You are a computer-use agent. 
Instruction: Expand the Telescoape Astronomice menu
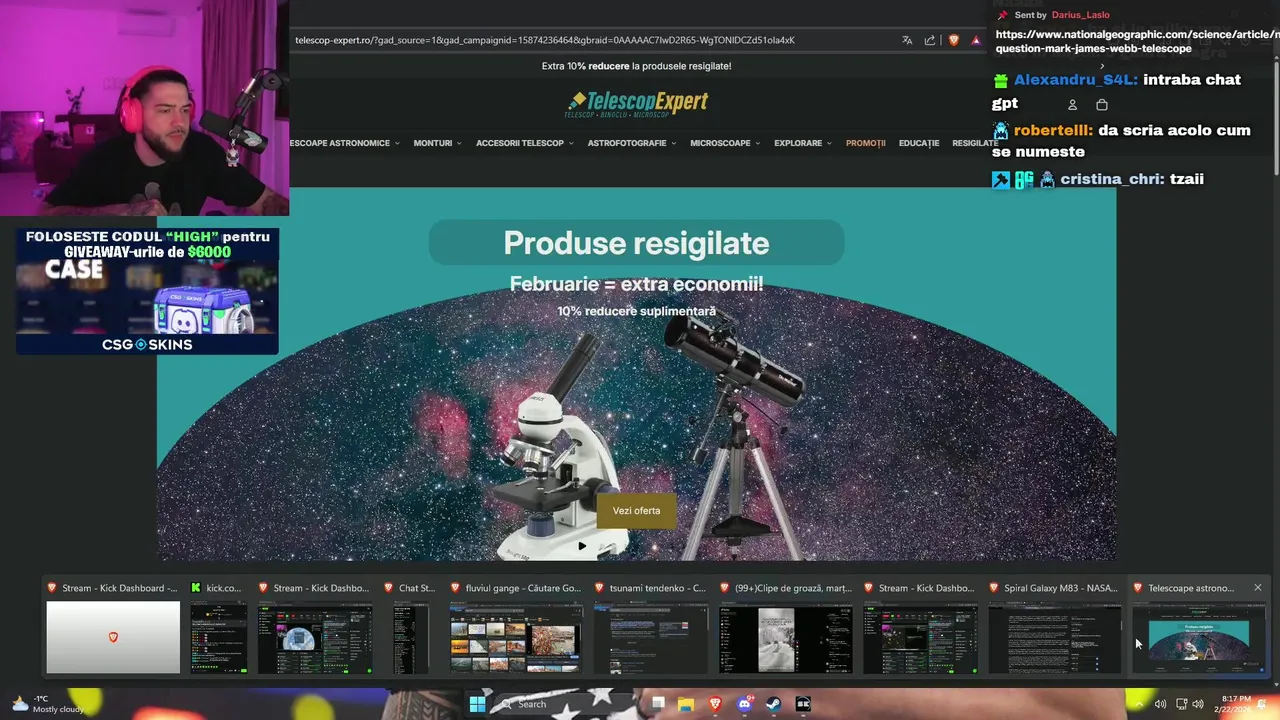tap(345, 143)
